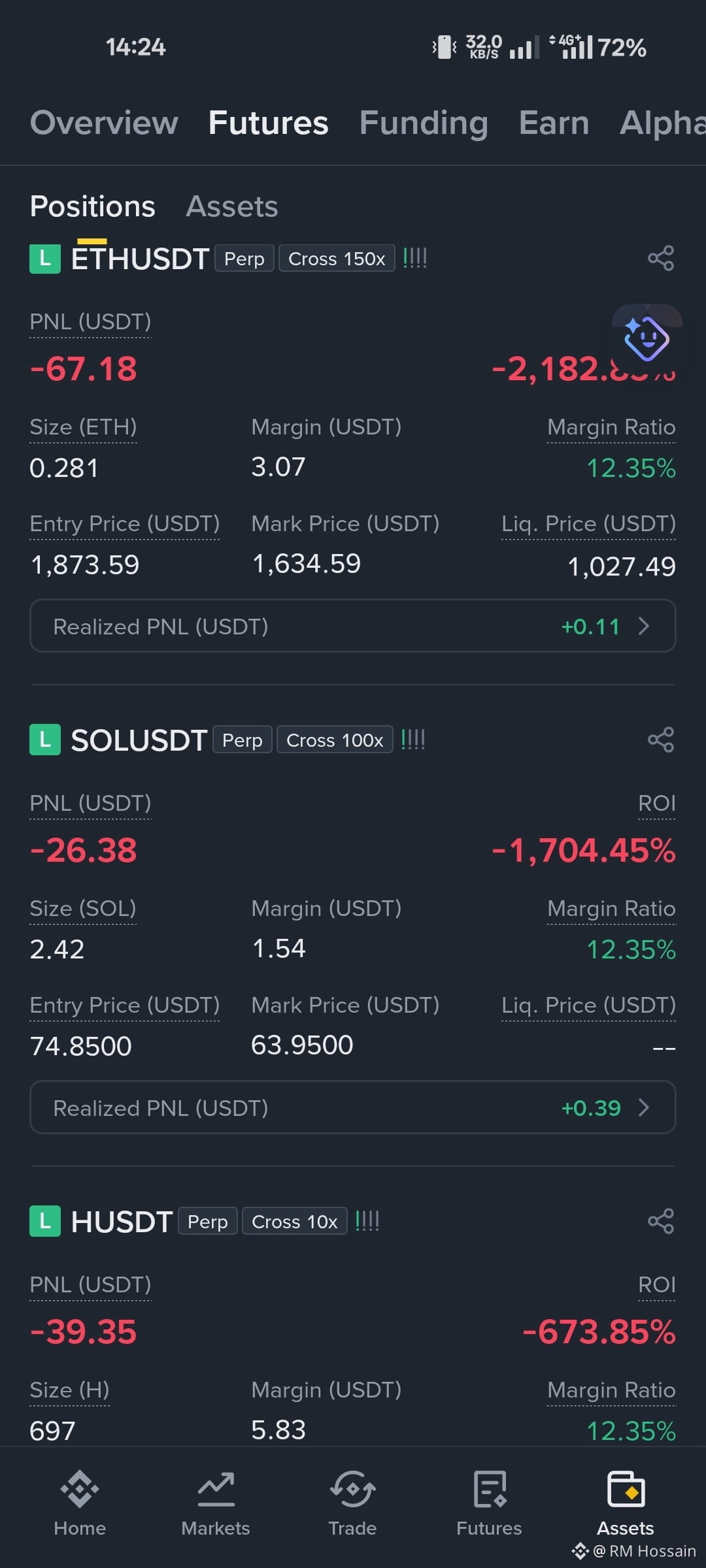Change SOLUSDT Cross 100x leverage

pos(335,740)
